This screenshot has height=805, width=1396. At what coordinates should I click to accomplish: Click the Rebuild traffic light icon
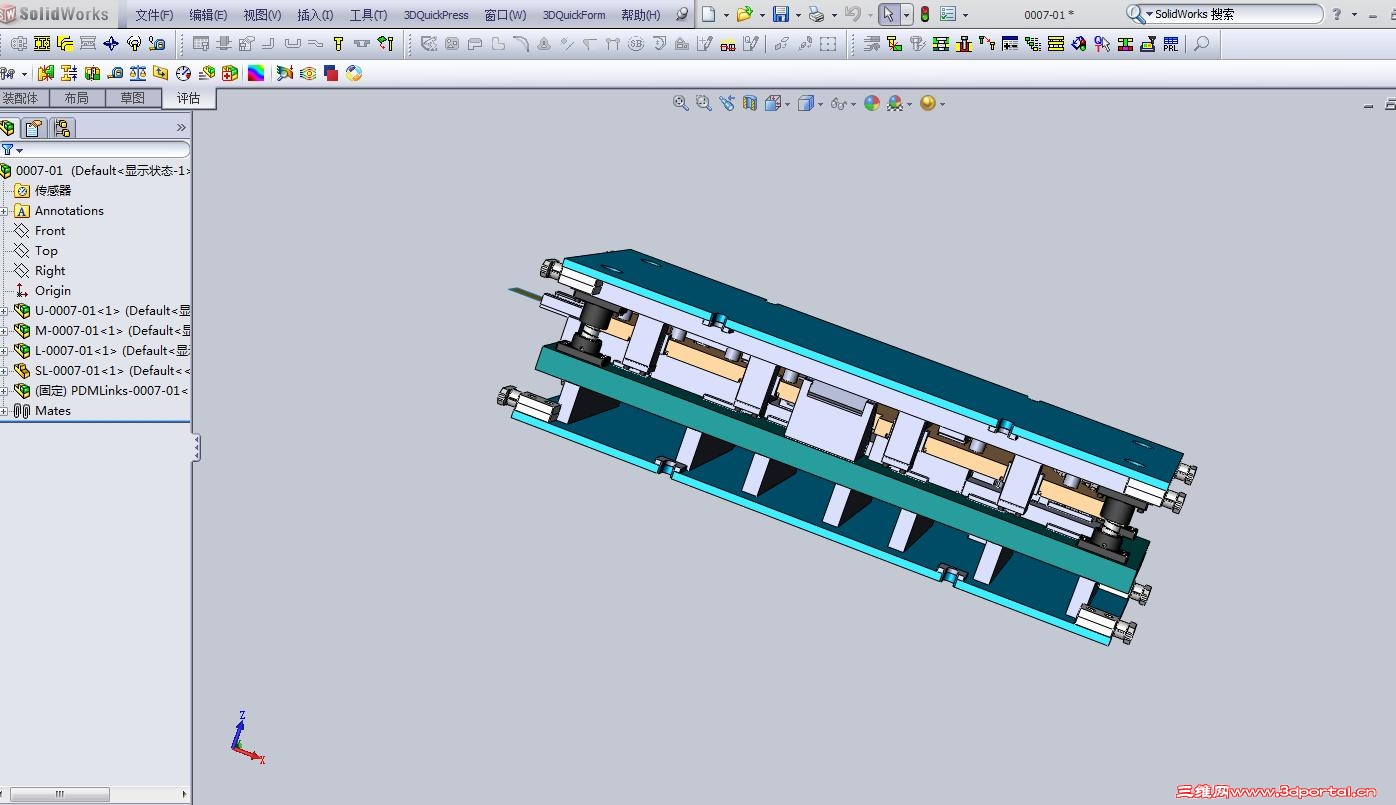pos(925,14)
